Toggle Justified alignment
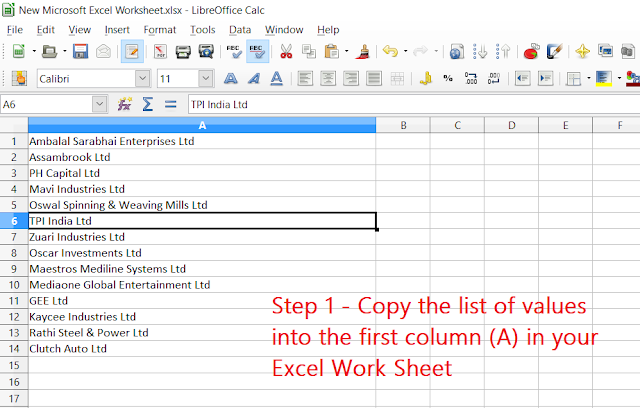Viewport: 640px width, 408px height. tap(373, 78)
